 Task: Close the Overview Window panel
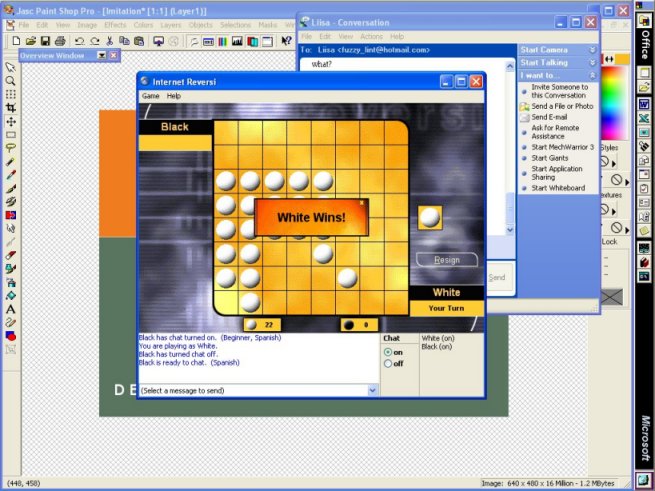coord(114,55)
